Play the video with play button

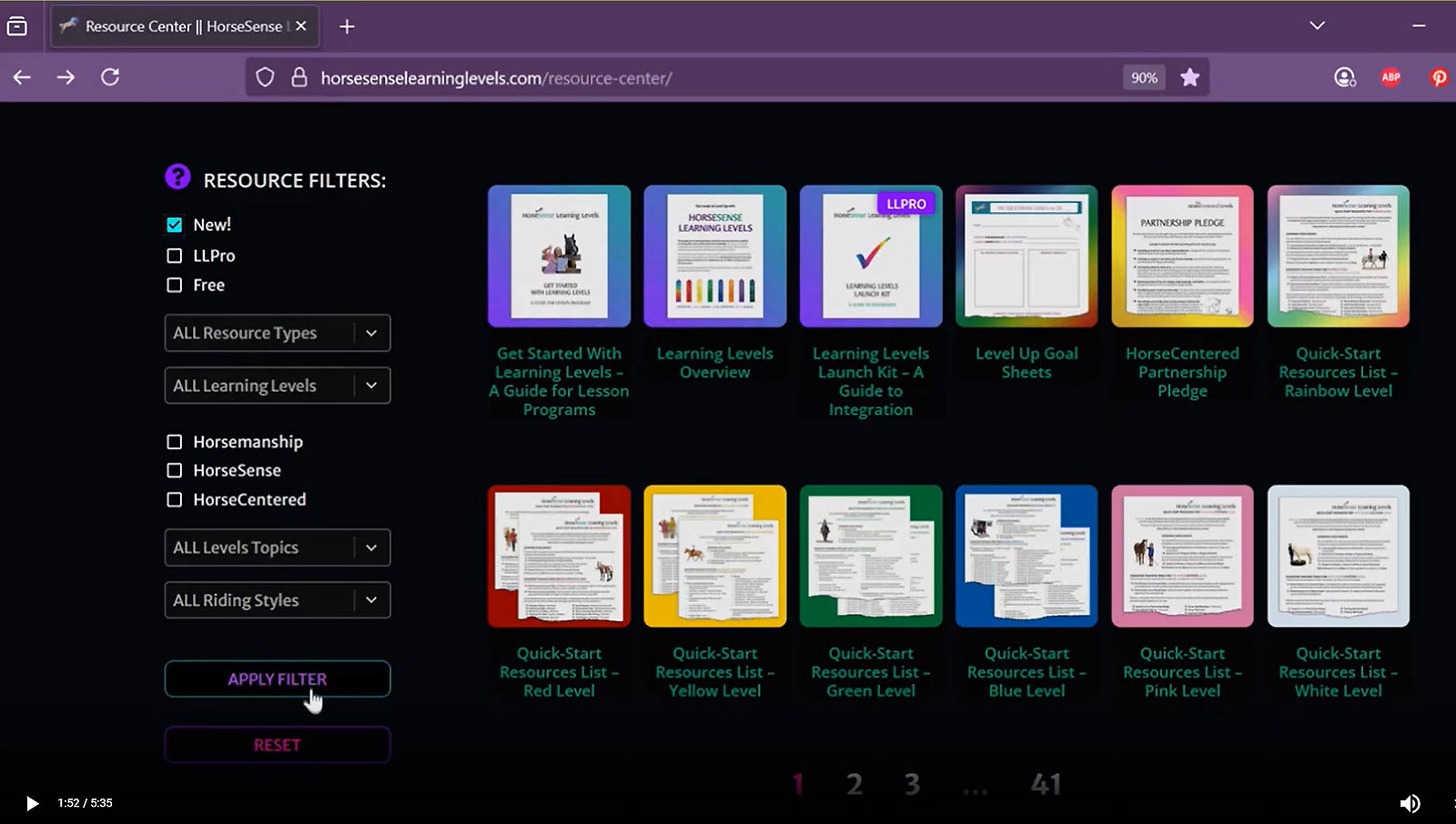click(x=32, y=803)
